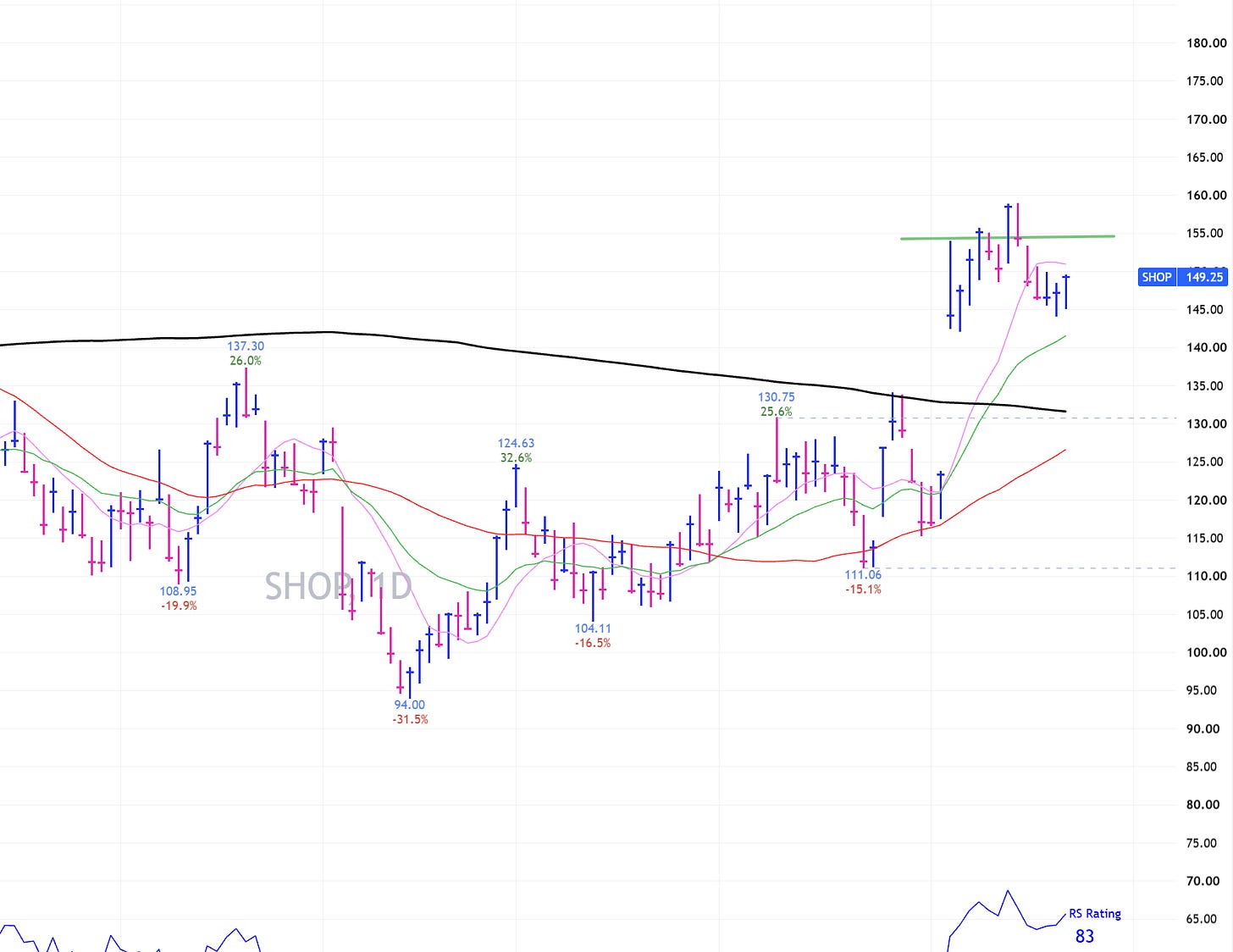The width and height of the screenshot is (1233, 952).
Task: Click the 149.25 current price label
Action: [1203, 277]
